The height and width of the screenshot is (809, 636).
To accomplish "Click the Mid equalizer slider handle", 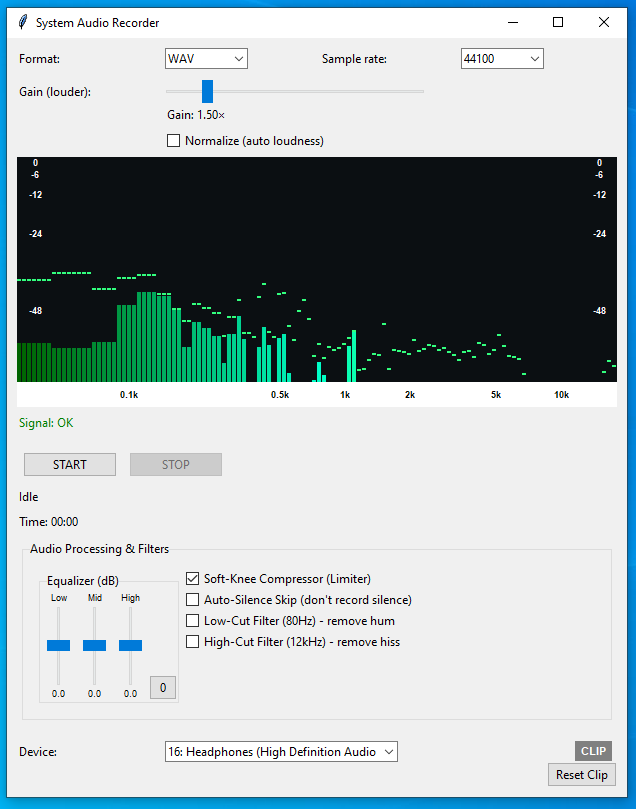I will [x=95, y=646].
